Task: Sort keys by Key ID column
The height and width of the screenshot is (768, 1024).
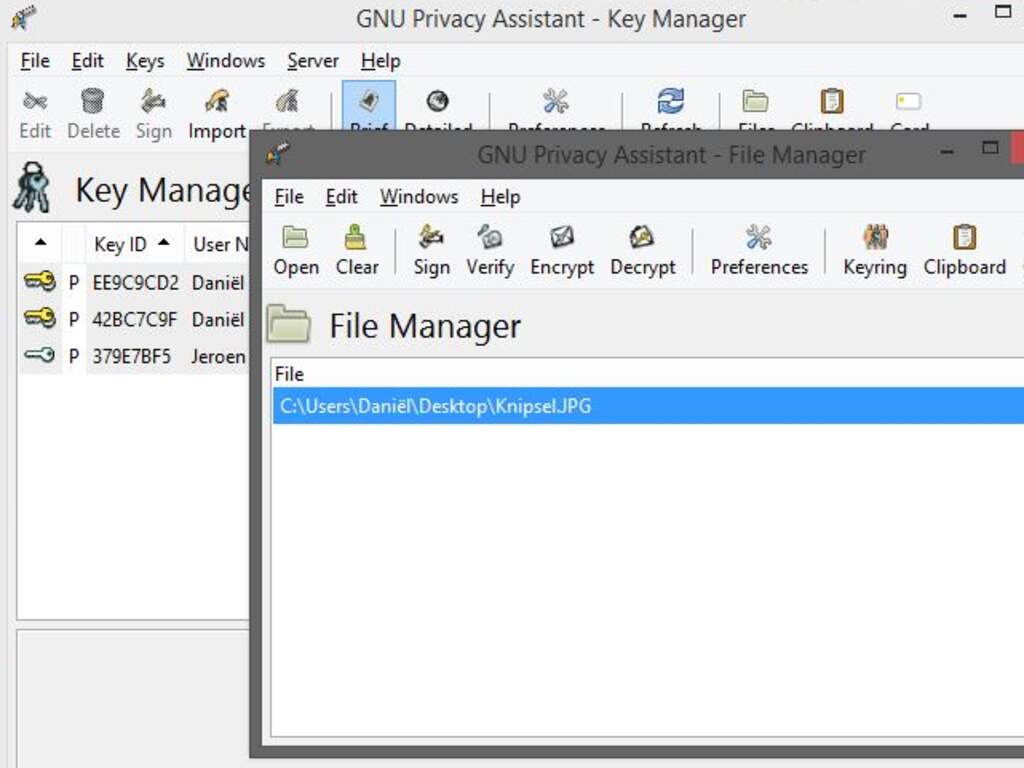Action: [134, 244]
